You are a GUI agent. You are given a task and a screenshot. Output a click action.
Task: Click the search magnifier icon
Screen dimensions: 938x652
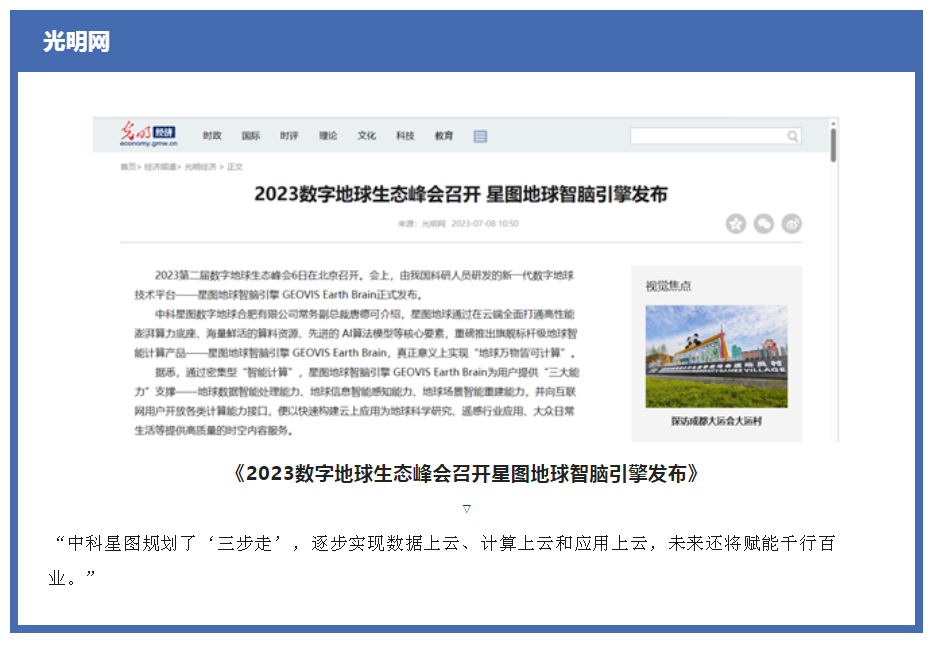pyautogui.click(x=792, y=136)
